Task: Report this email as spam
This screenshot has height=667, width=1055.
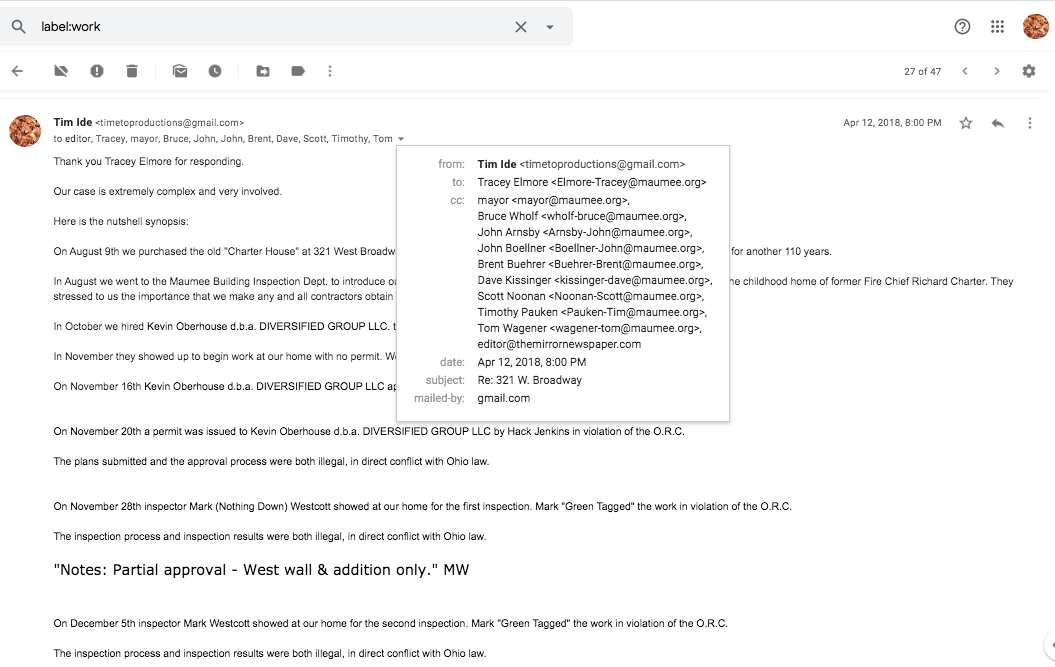Action: pos(97,71)
